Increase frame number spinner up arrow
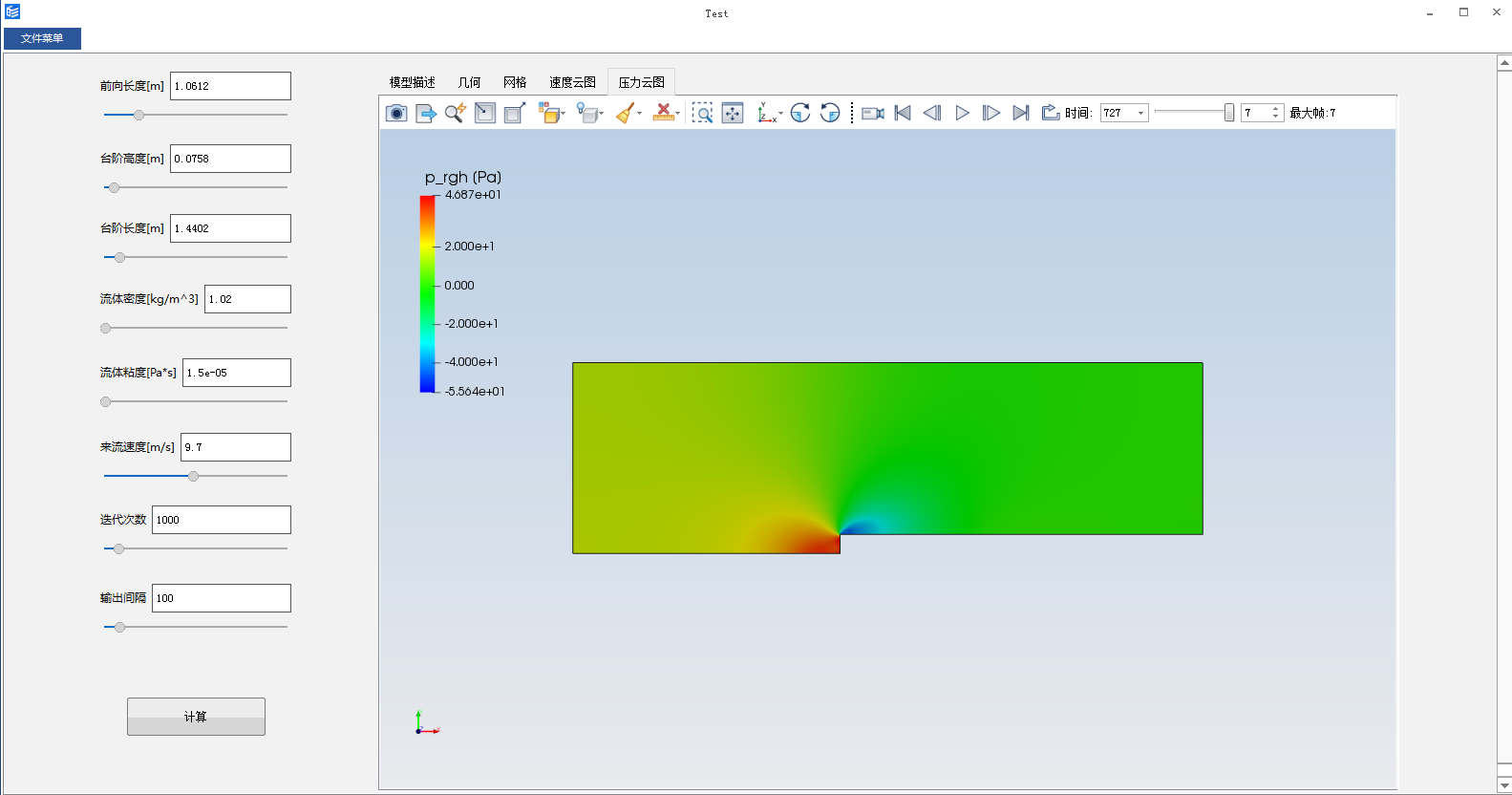1512x795 pixels. pyautogui.click(x=1276, y=109)
